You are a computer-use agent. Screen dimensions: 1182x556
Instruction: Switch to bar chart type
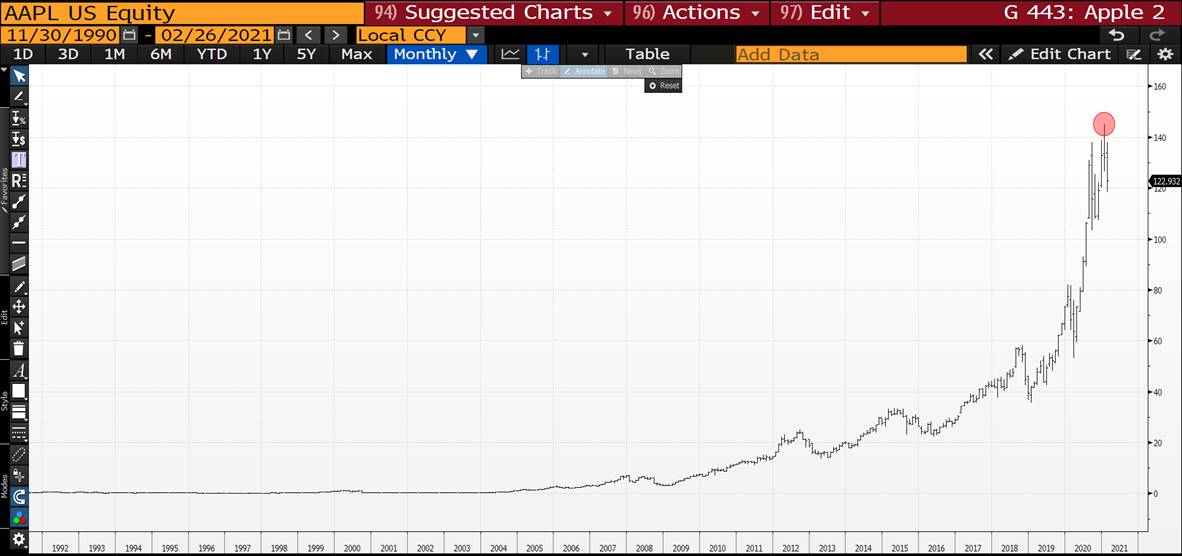click(543, 54)
